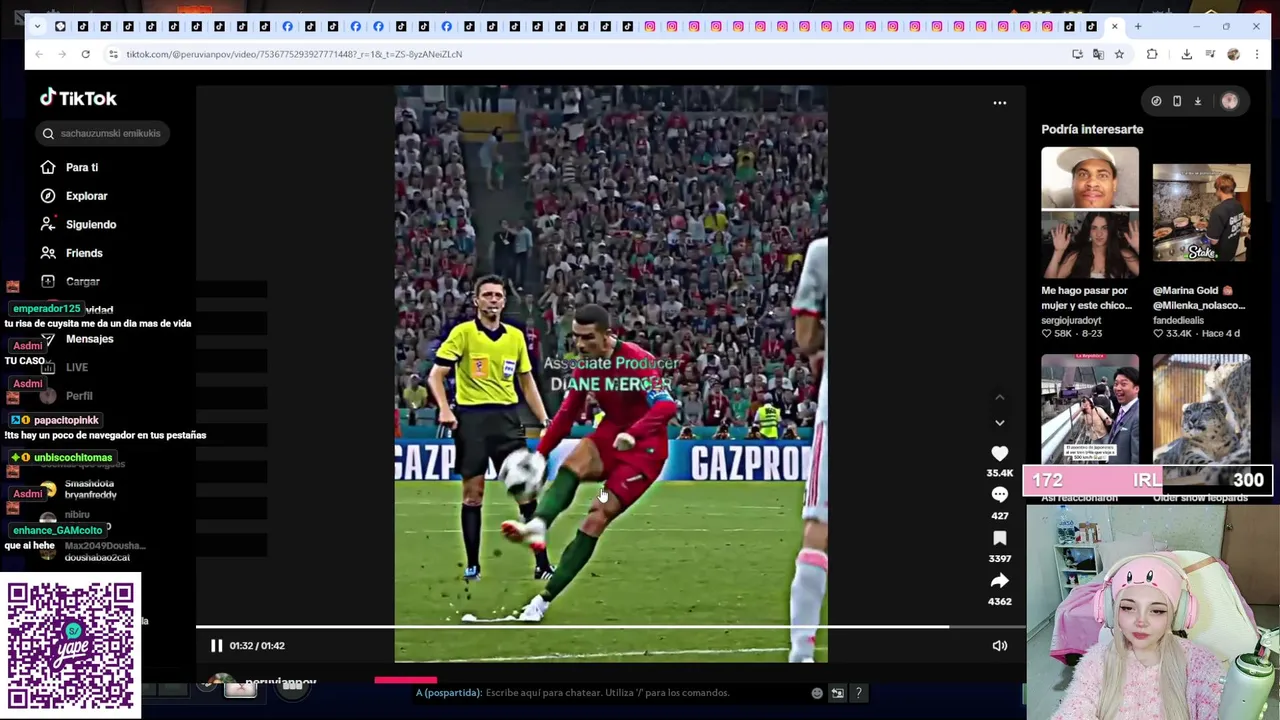The height and width of the screenshot is (720, 1280).
Task: Click the download desktop app icon
Action: 1198,101
